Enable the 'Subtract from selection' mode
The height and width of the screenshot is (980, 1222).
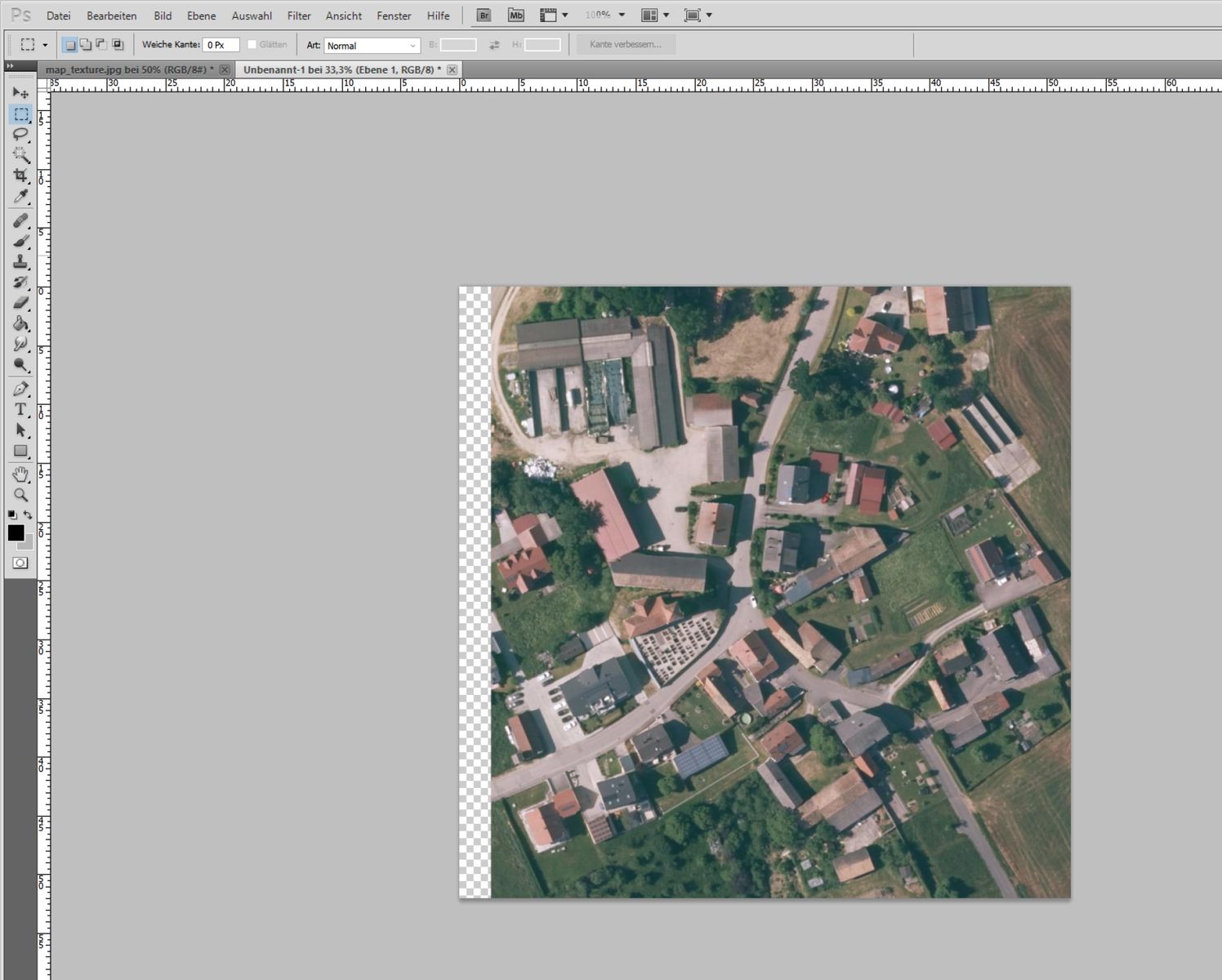click(x=101, y=45)
